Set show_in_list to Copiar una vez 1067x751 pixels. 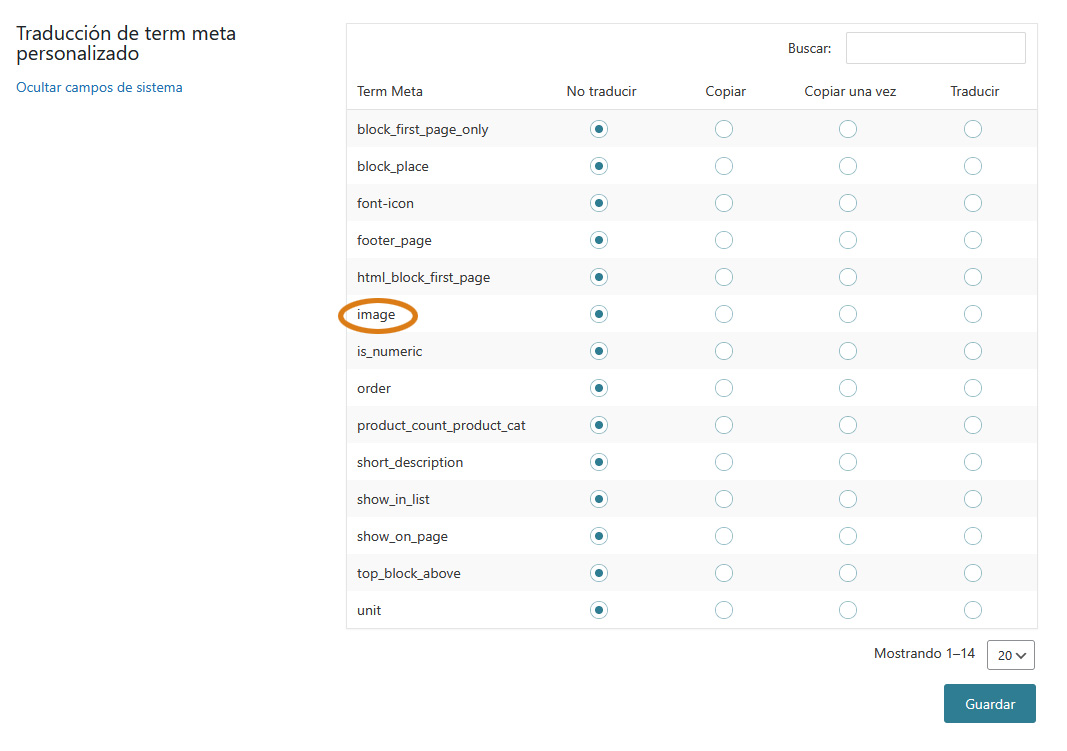(848, 499)
